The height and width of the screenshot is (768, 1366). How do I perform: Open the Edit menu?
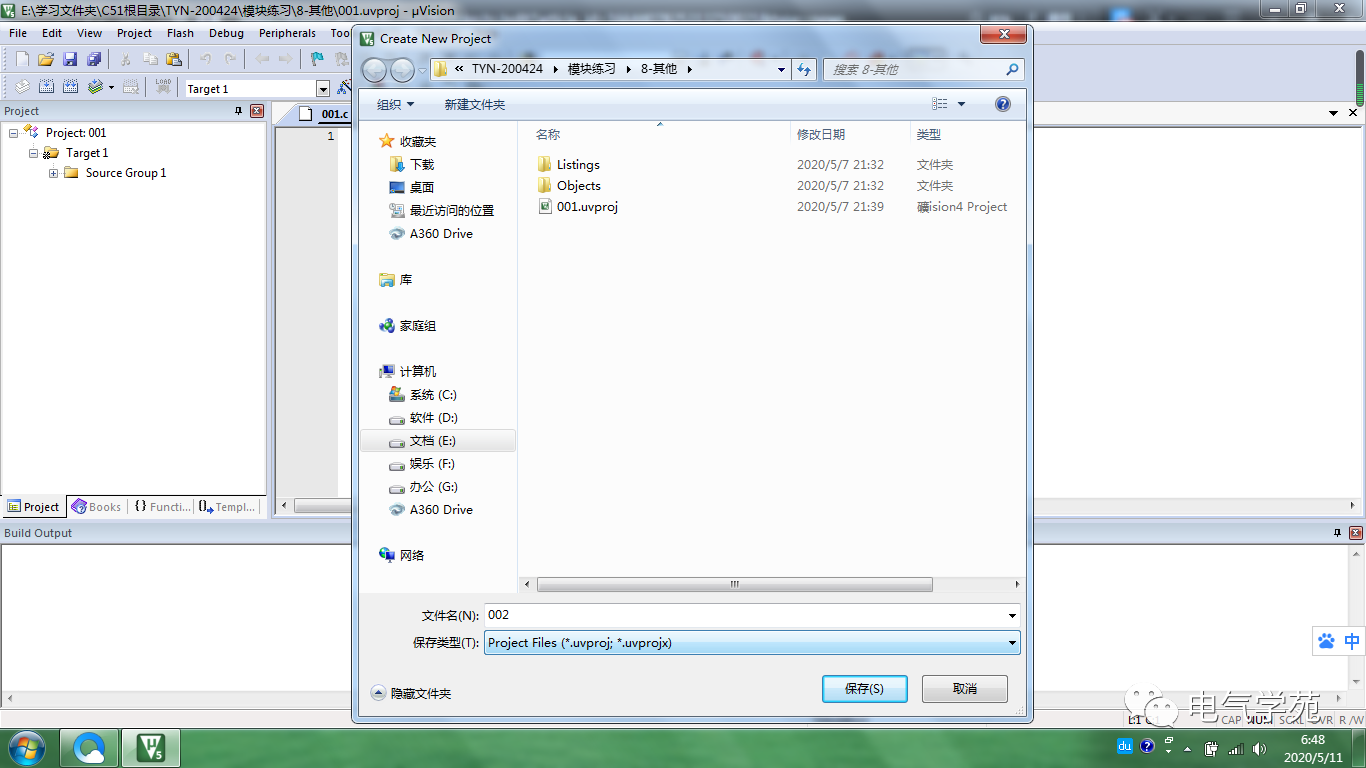[x=52, y=33]
